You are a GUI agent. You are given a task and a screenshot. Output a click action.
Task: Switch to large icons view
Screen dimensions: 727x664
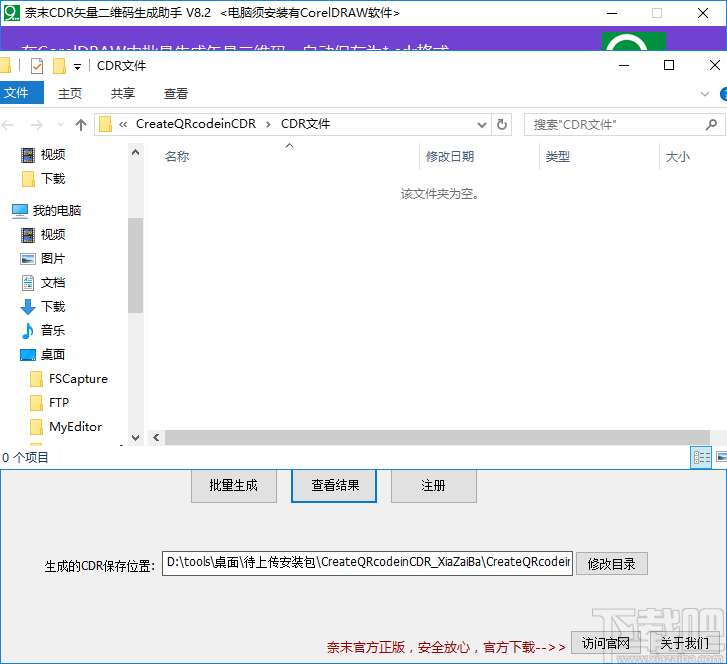[721, 458]
